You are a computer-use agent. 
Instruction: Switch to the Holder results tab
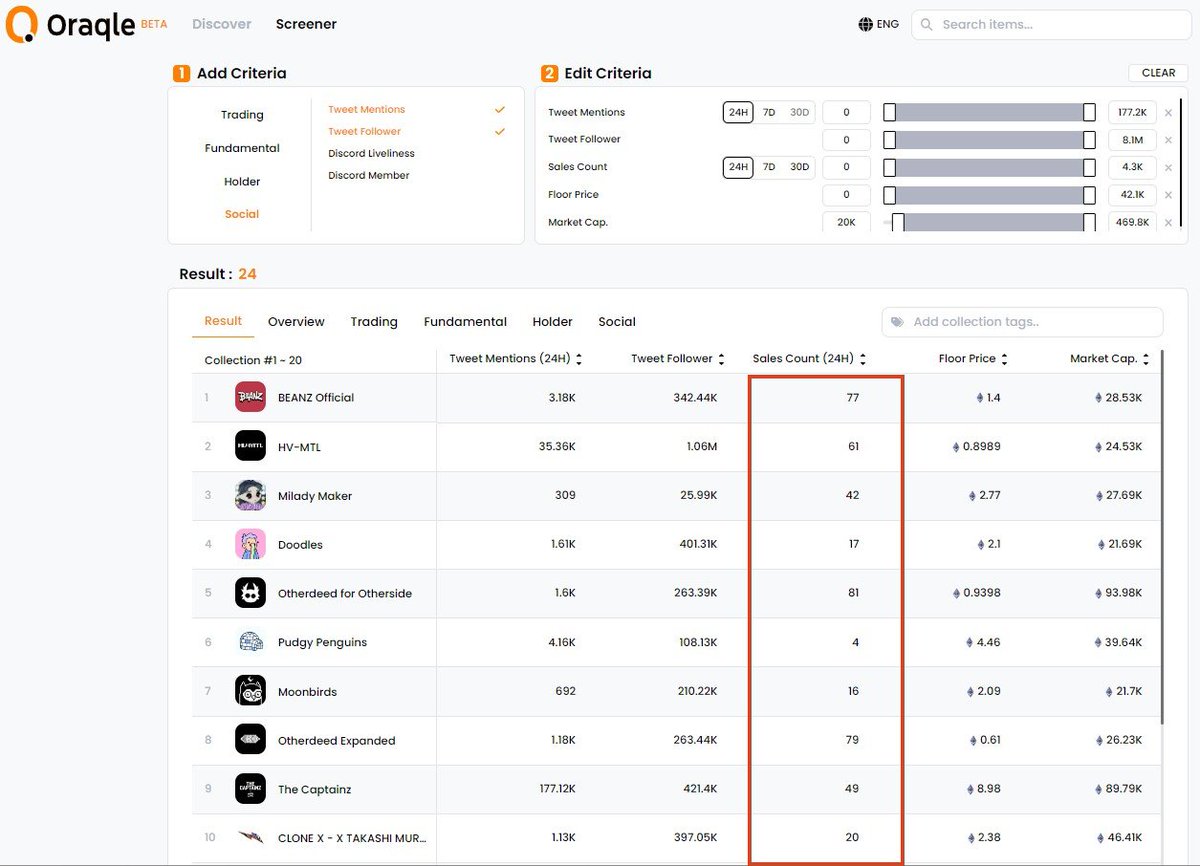point(552,322)
